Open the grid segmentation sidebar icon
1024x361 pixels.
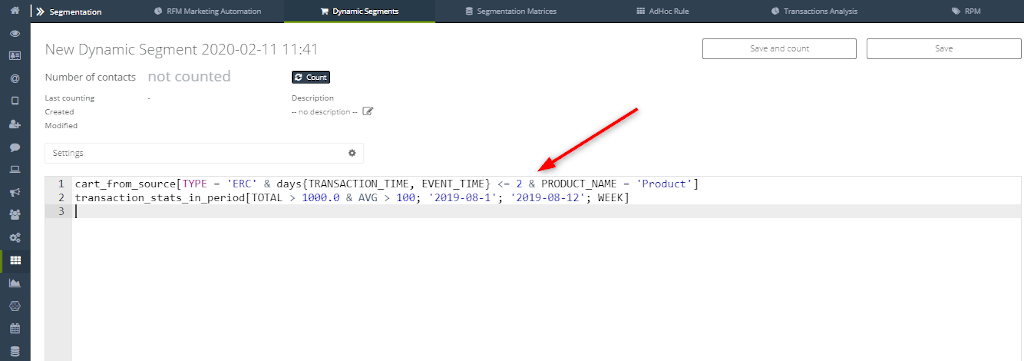[15, 260]
